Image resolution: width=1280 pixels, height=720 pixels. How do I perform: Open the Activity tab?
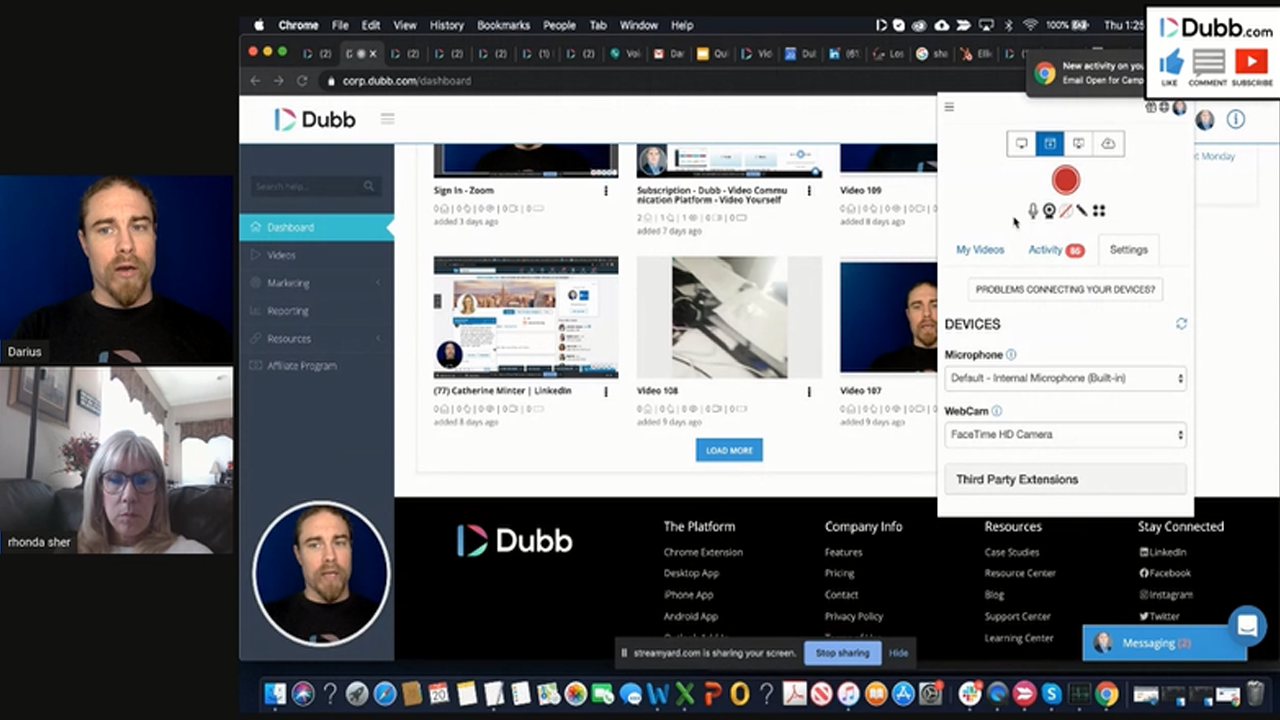1056,250
